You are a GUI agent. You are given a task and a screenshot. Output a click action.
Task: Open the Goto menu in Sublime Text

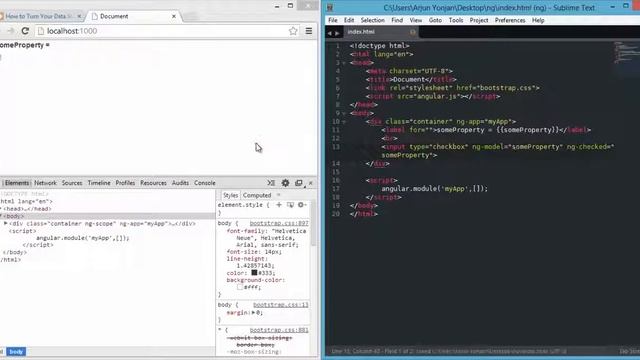[436, 20]
